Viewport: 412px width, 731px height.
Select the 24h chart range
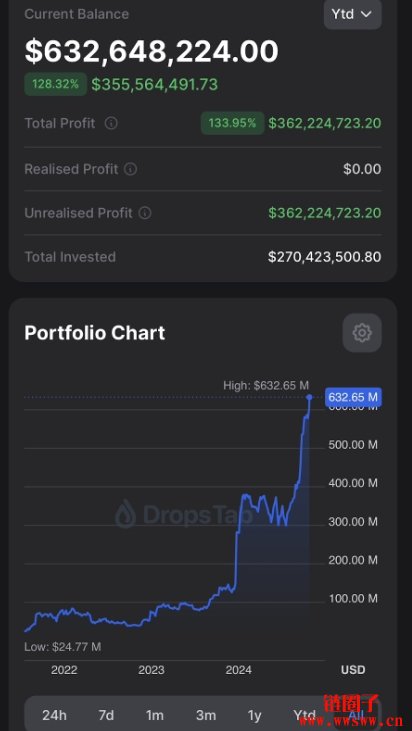coord(54,715)
